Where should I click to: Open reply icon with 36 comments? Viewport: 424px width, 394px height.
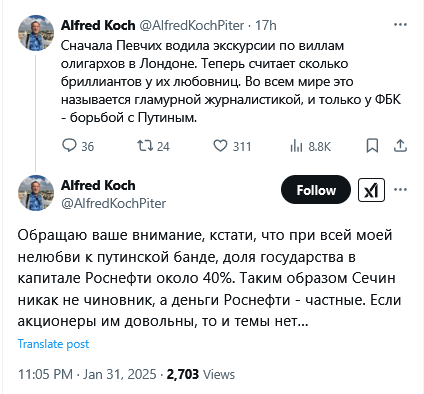(x=69, y=146)
